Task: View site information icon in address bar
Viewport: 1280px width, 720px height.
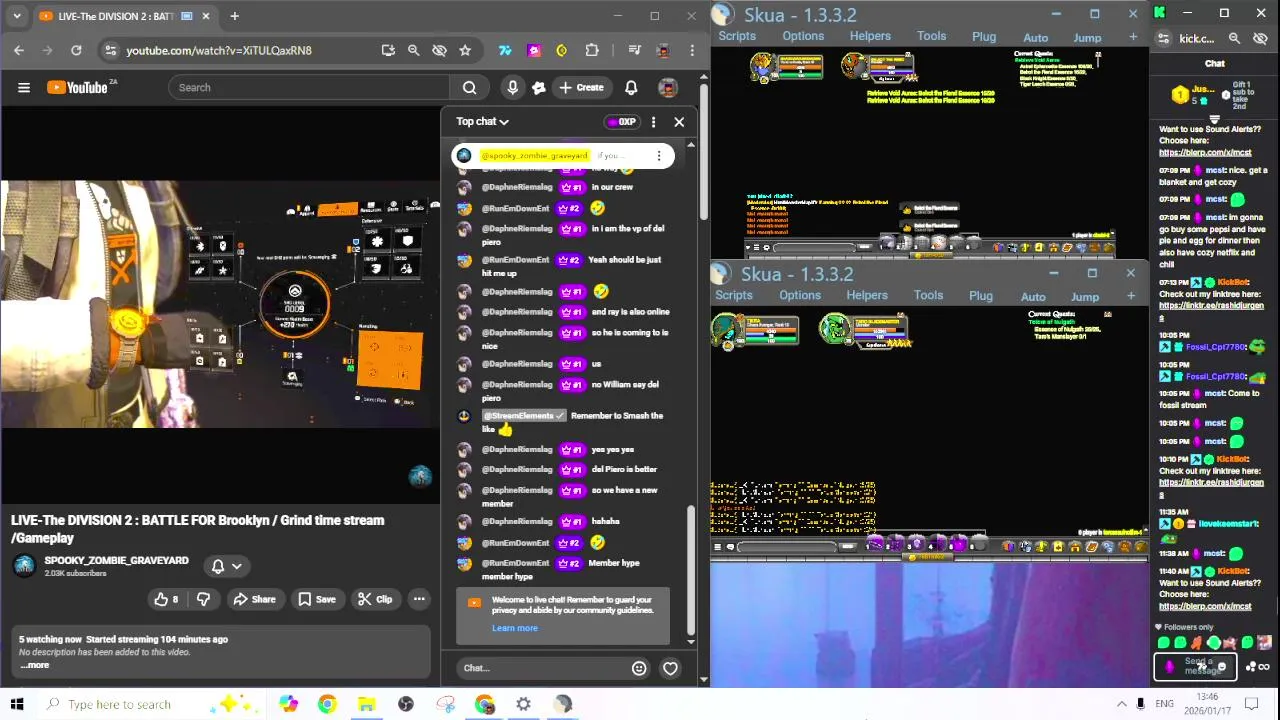Action: click(111, 50)
